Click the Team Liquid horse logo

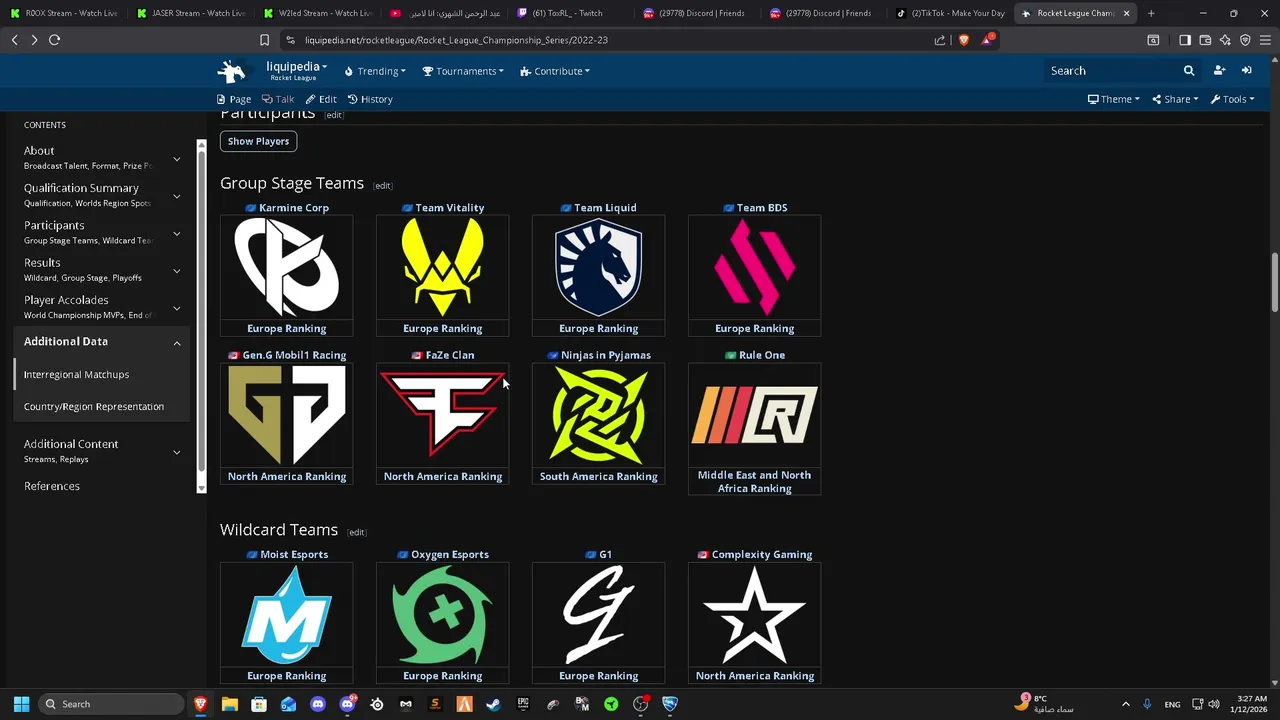(x=599, y=268)
